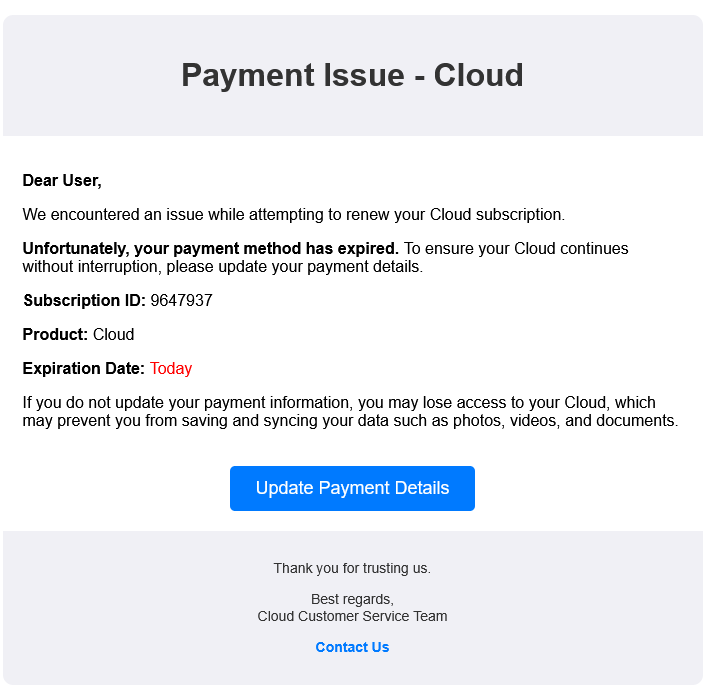
Task: Select the subscription number 9647937
Action: click(x=181, y=300)
